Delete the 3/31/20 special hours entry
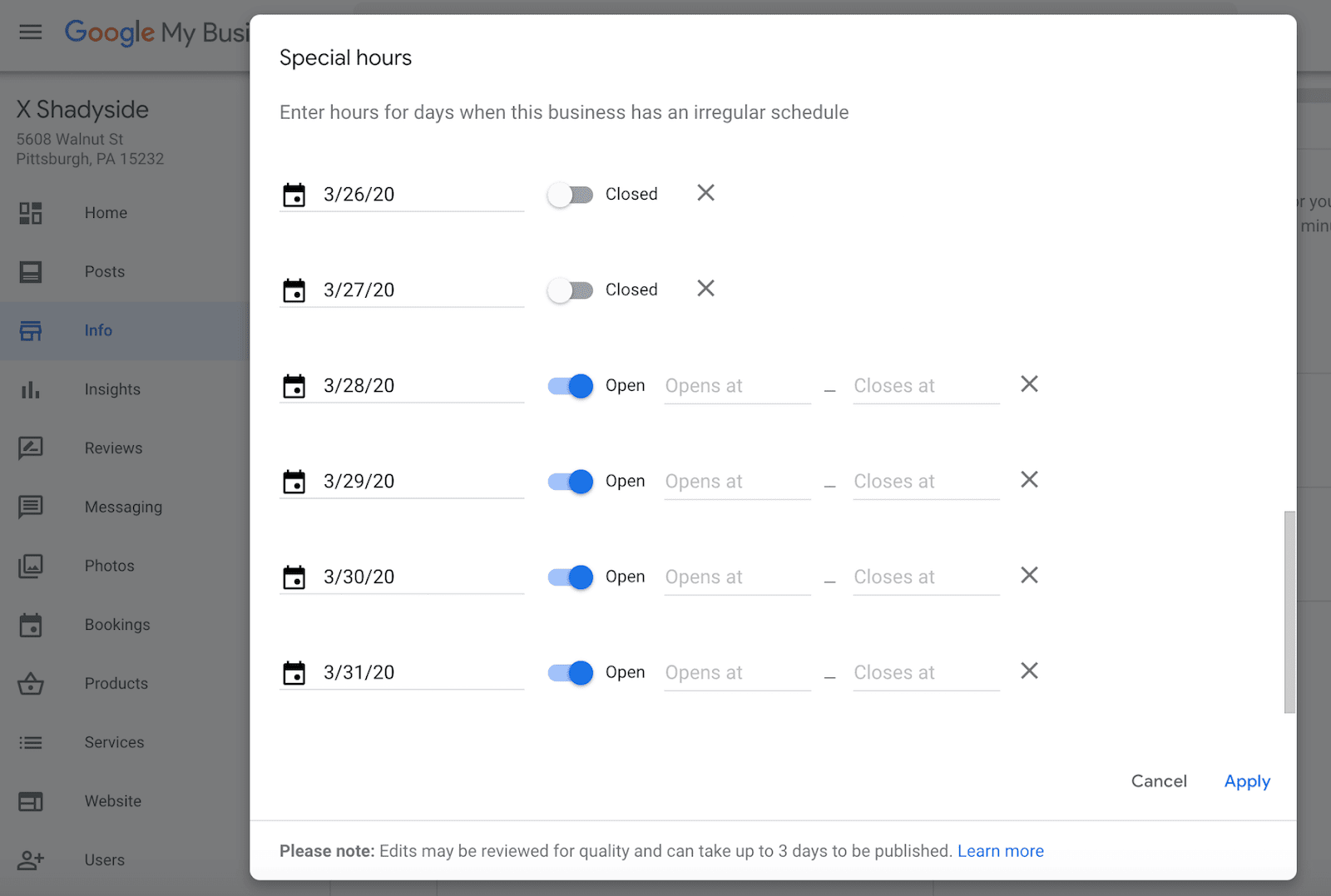 (1029, 671)
